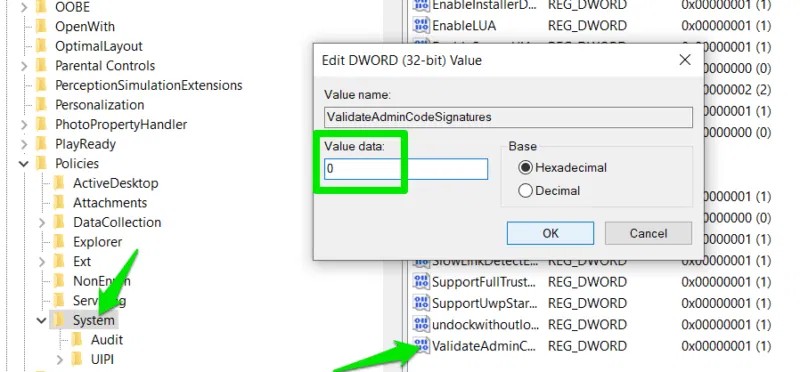Open the Audit folder icon
Image resolution: width=800 pixels, height=372 pixels.
(77, 340)
